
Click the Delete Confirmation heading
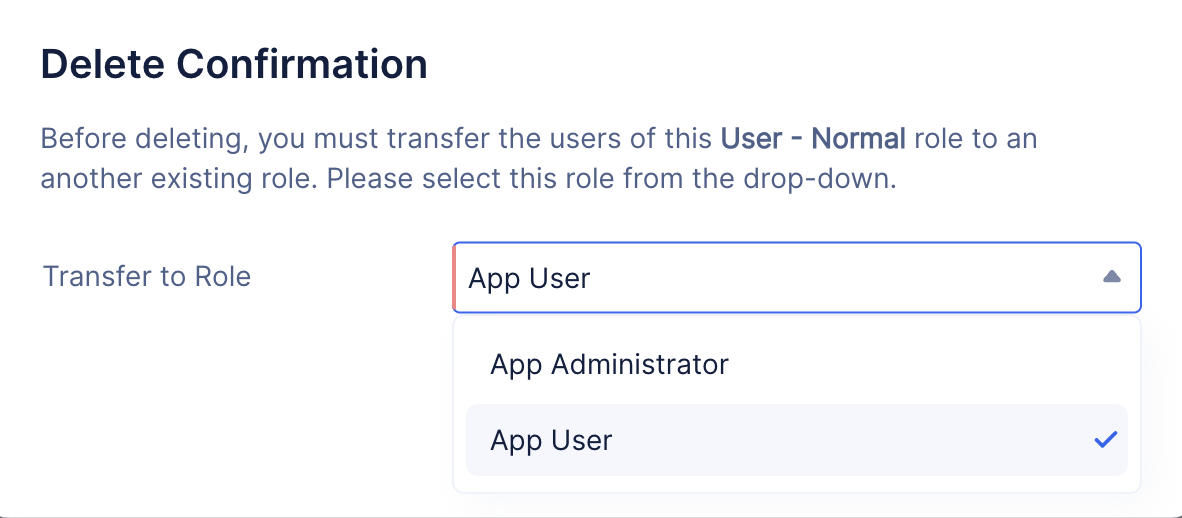[234, 64]
